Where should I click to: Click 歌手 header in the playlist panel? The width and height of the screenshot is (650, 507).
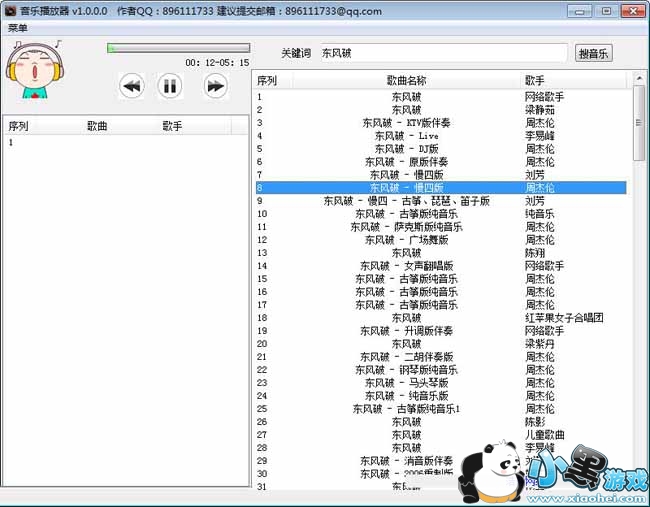[x=172, y=126]
